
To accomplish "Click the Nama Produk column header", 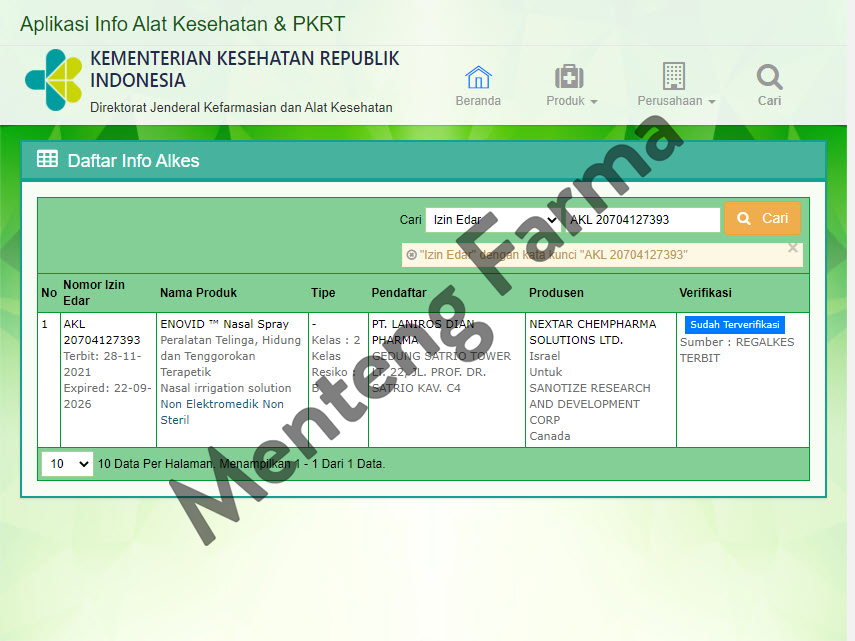I will click(x=198, y=293).
